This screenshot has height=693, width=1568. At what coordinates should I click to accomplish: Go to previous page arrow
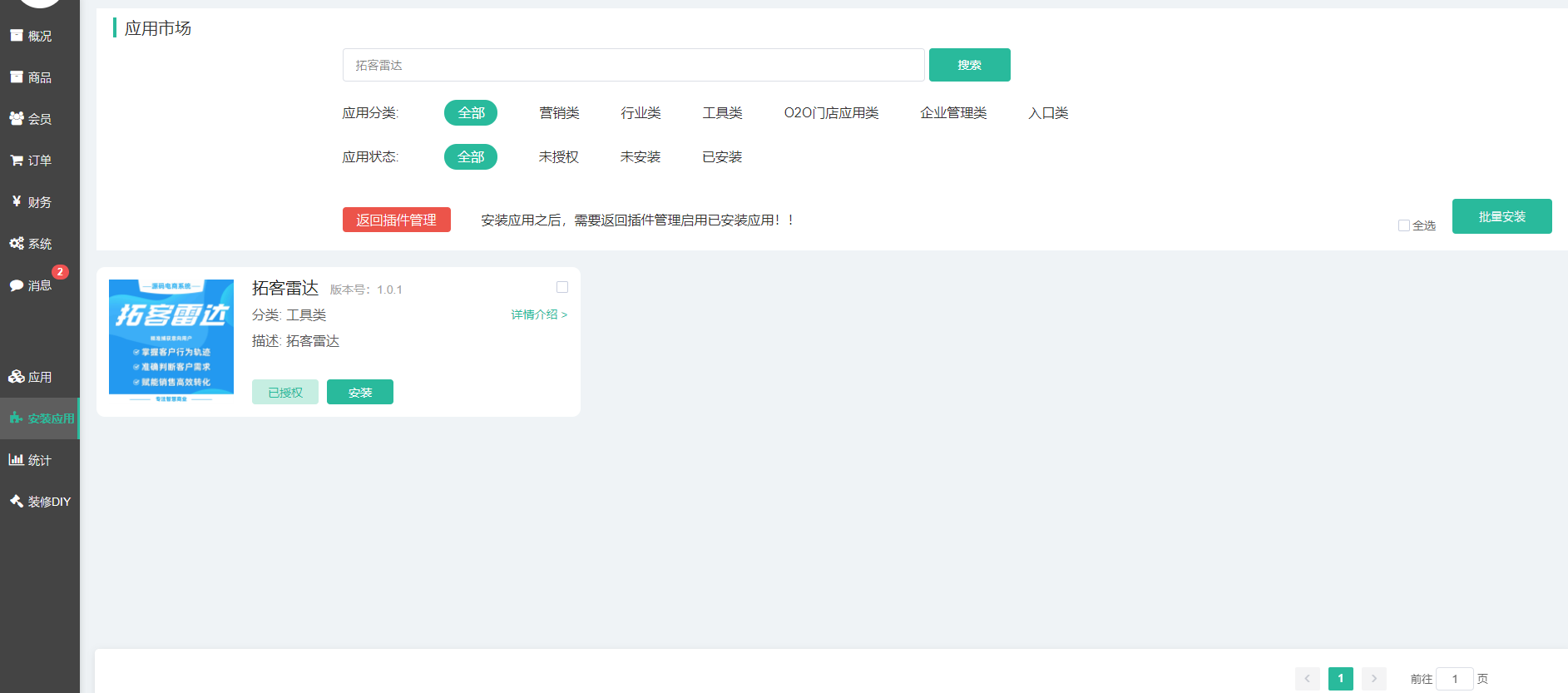click(x=1308, y=679)
